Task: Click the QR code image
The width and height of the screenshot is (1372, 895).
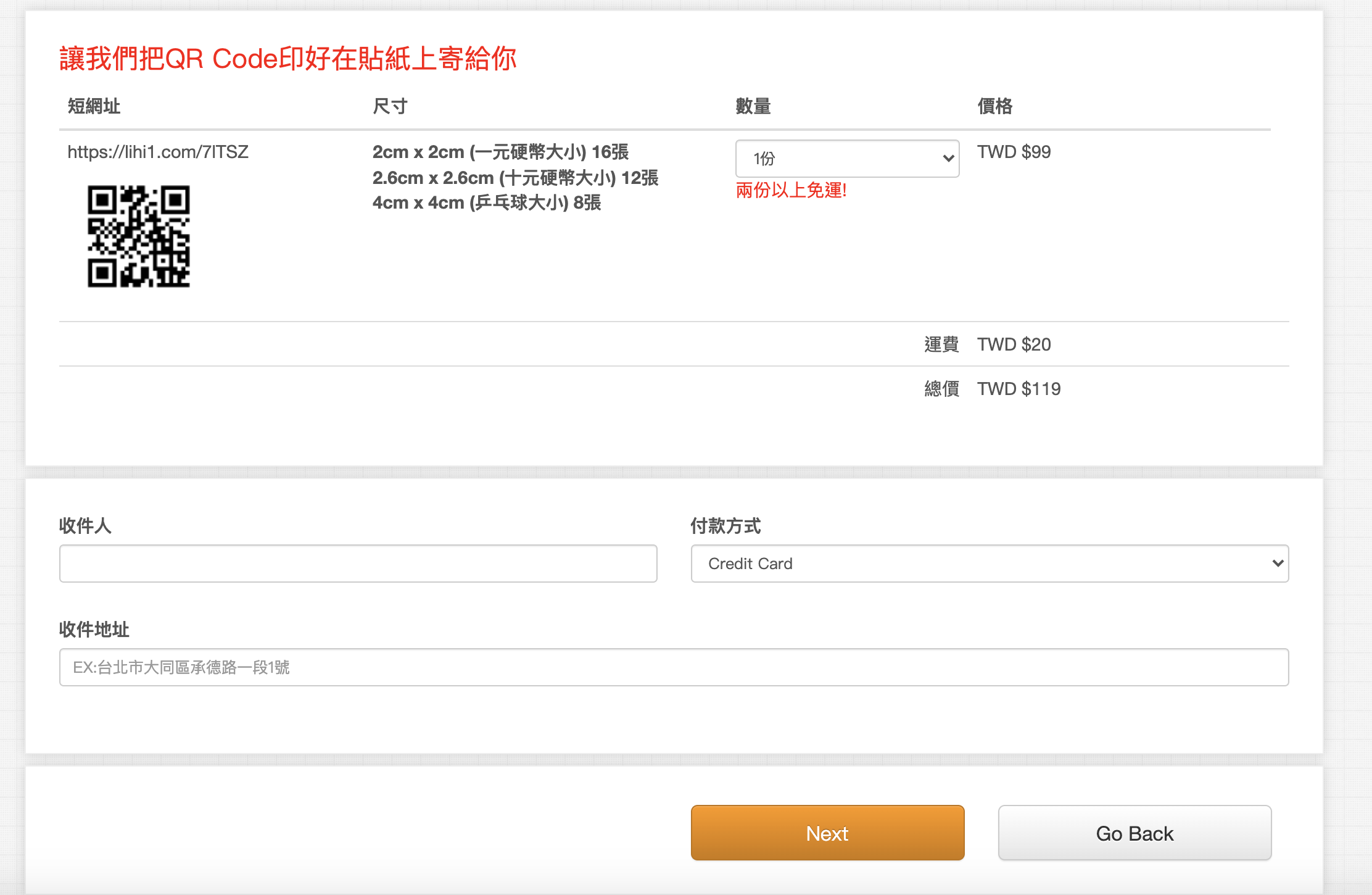Action: [x=139, y=236]
